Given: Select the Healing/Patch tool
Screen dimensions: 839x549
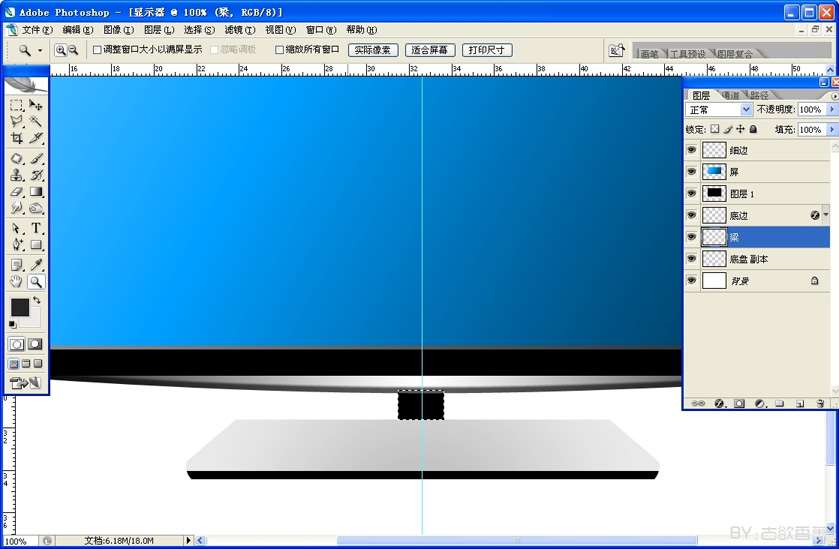Looking at the screenshot, I should [x=17, y=158].
